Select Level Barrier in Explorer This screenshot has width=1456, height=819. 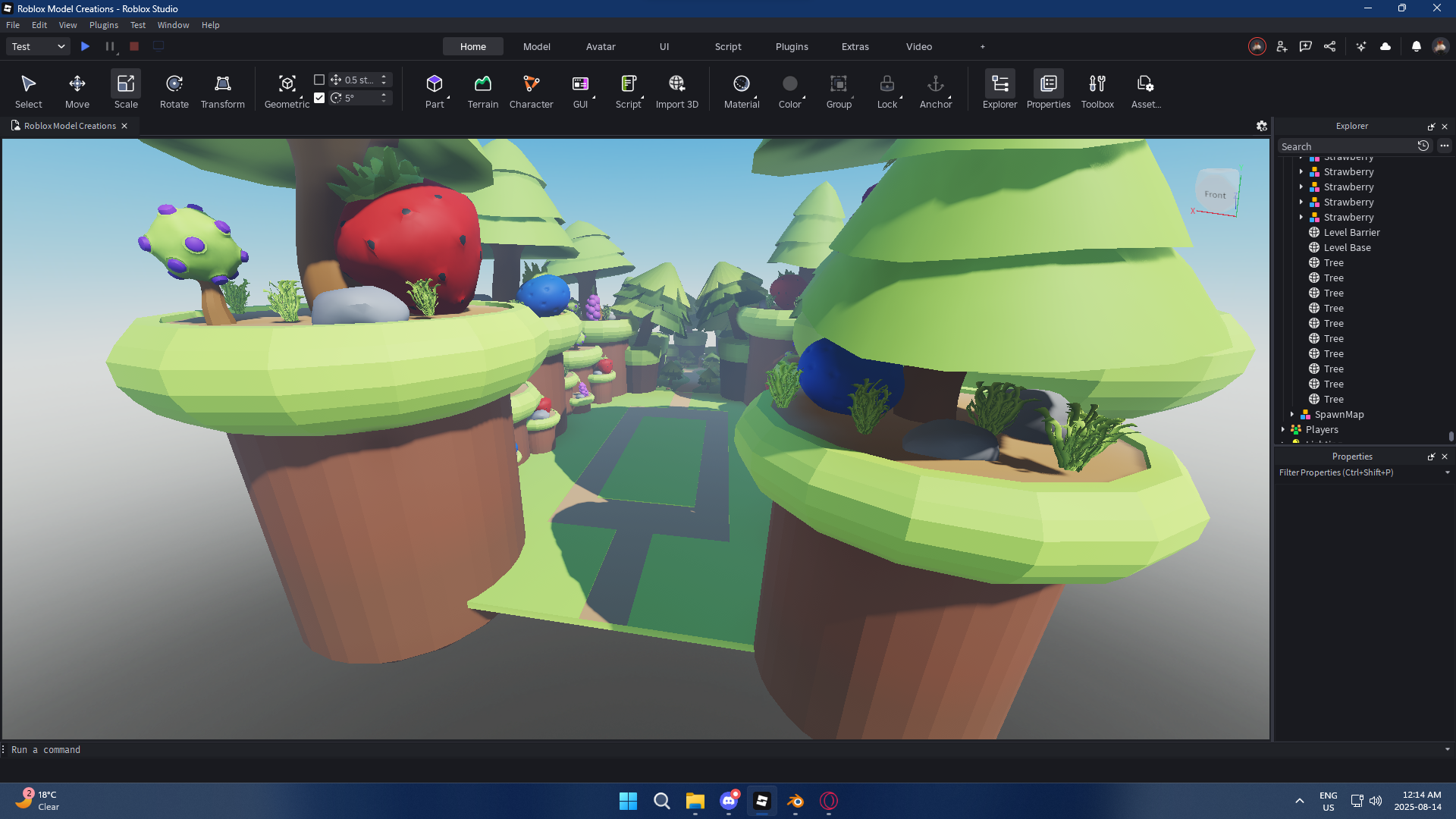[x=1351, y=232]
